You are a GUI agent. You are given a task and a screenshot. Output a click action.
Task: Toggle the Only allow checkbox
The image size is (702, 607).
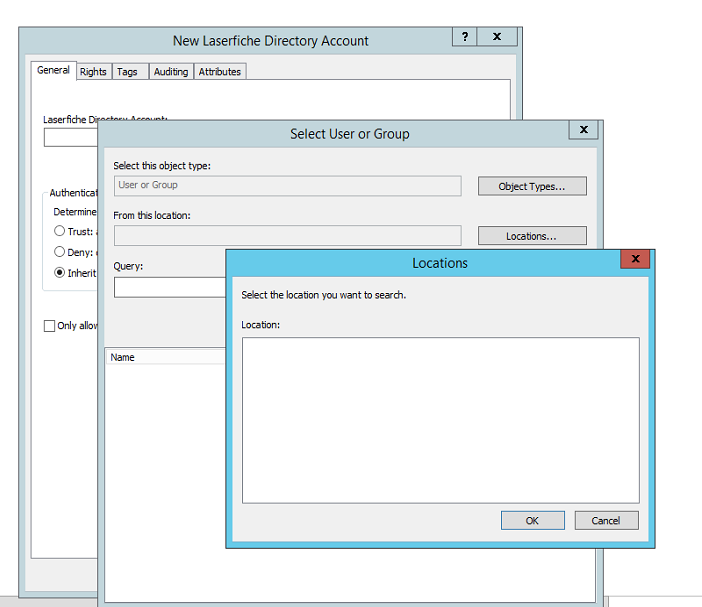[49, 326]
